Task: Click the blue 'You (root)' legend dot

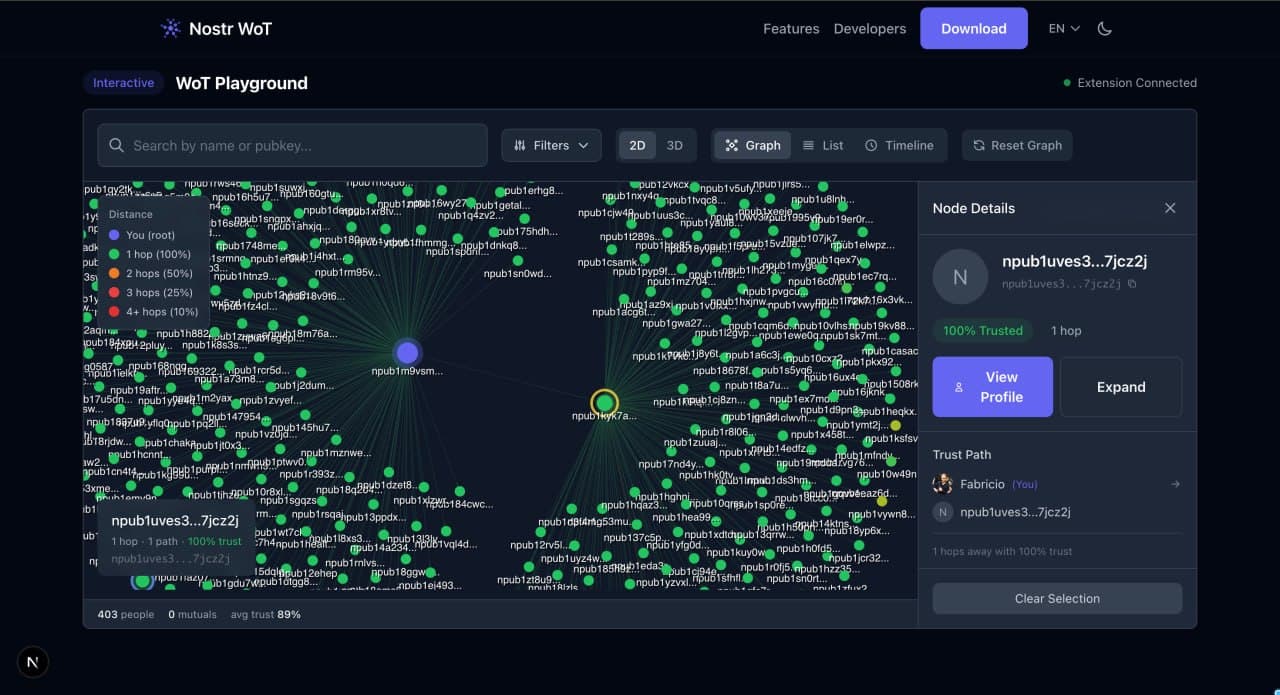Action: pos(112,234)
